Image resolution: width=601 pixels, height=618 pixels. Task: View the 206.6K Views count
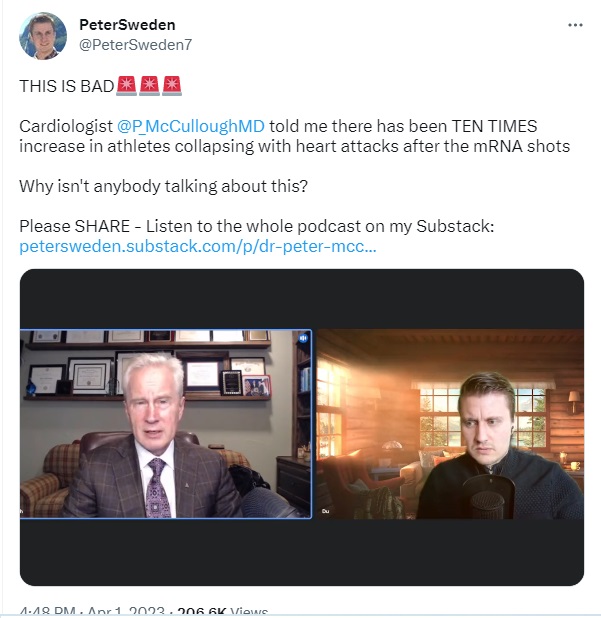[223, 612]
